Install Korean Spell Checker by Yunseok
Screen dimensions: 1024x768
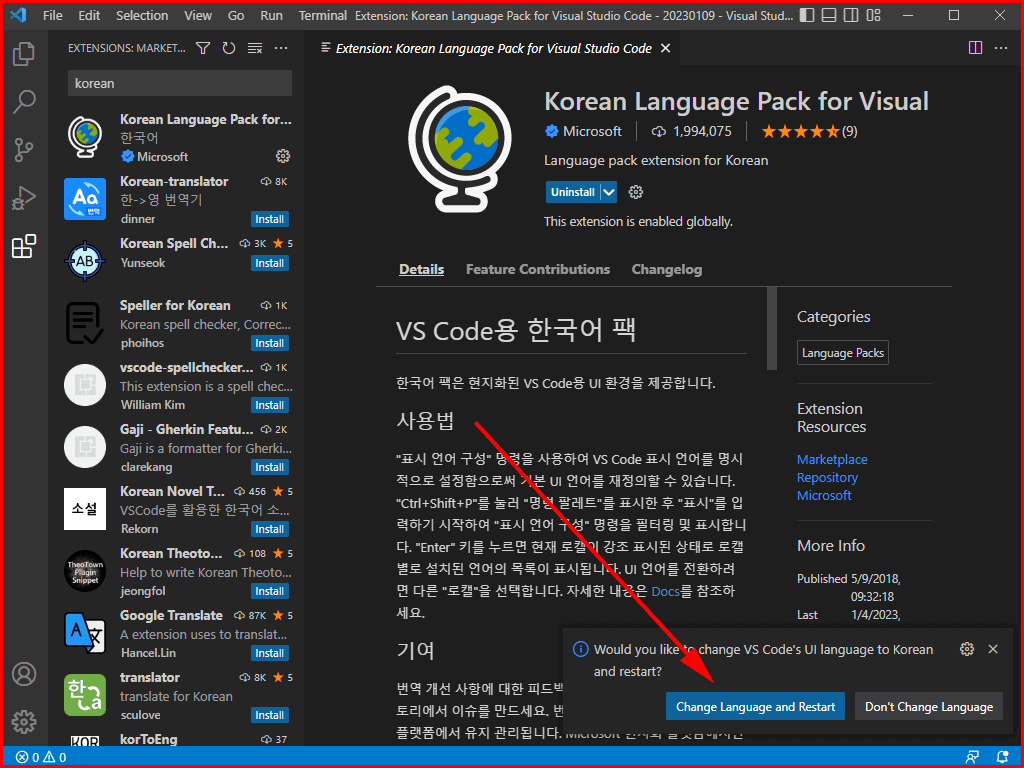tap(270, 263)
